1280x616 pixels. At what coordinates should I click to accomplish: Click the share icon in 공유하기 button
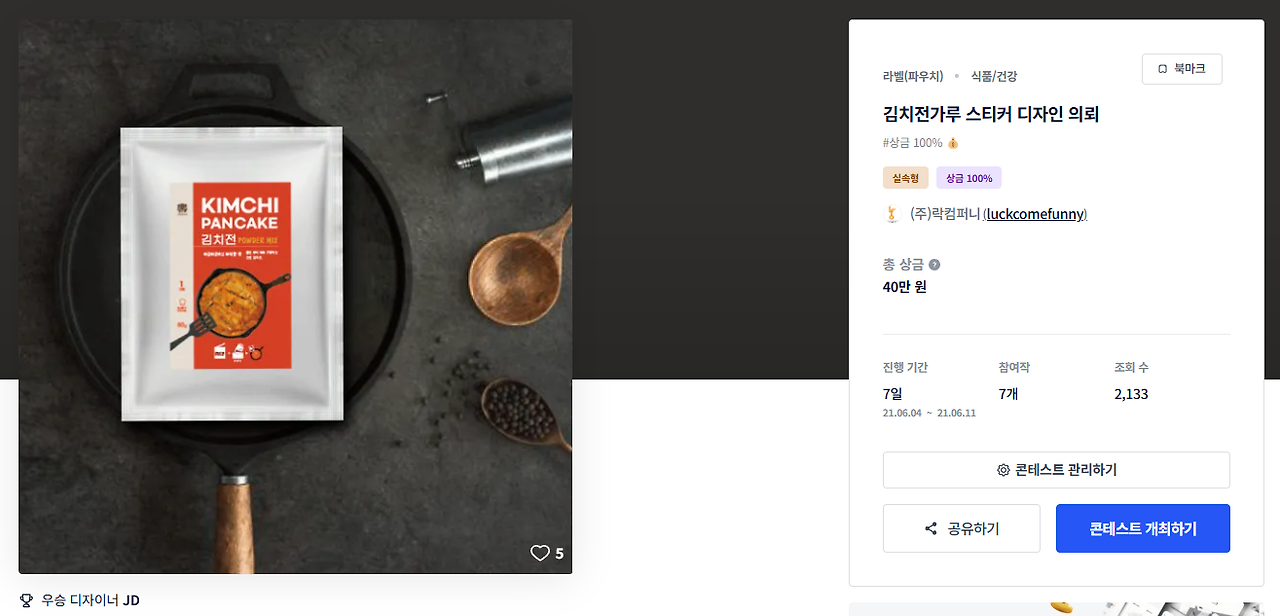[931, 529]
